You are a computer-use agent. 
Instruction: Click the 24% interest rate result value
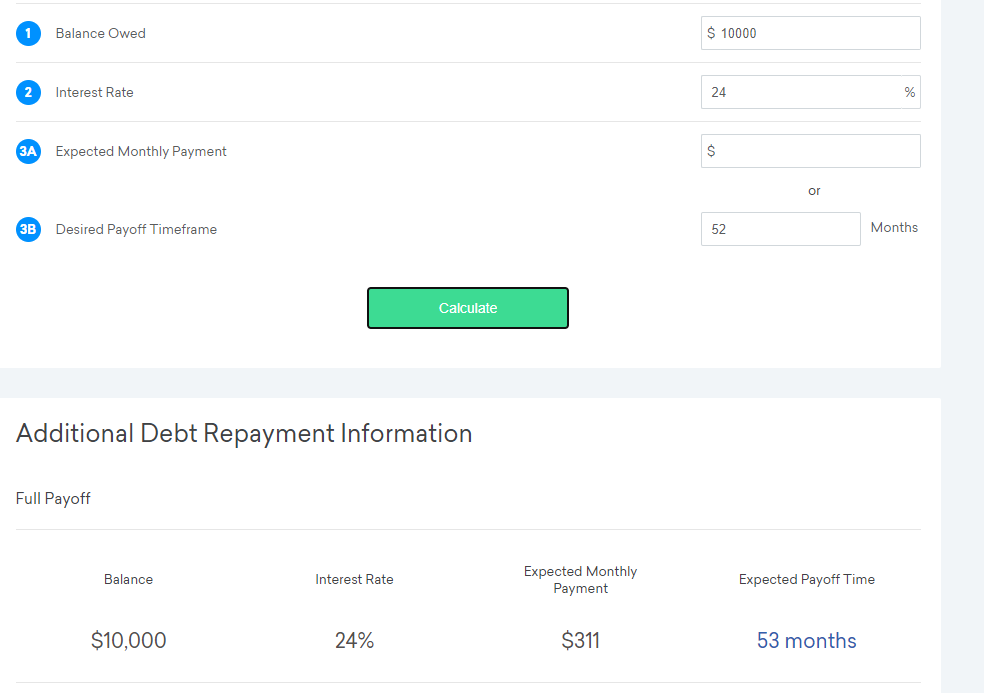[x=354, y=640]
